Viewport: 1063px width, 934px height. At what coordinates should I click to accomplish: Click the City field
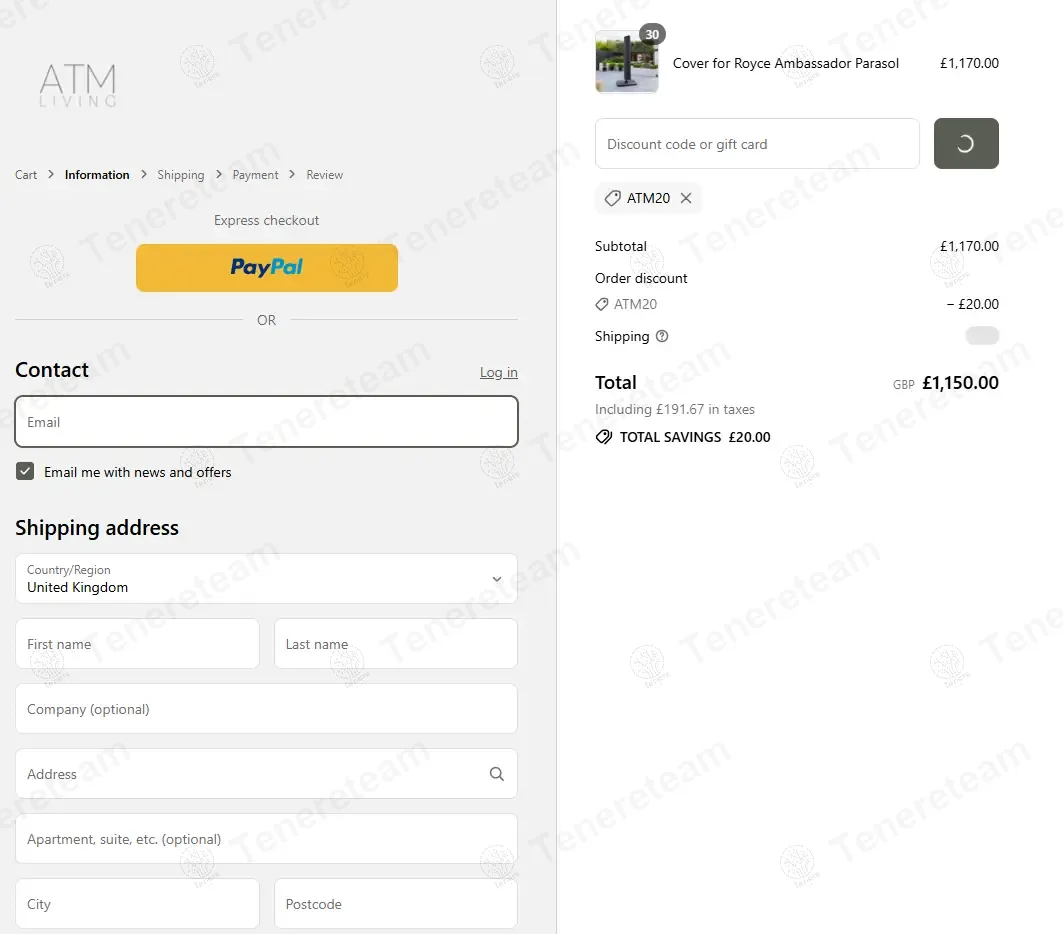click(x=137, y=904)
